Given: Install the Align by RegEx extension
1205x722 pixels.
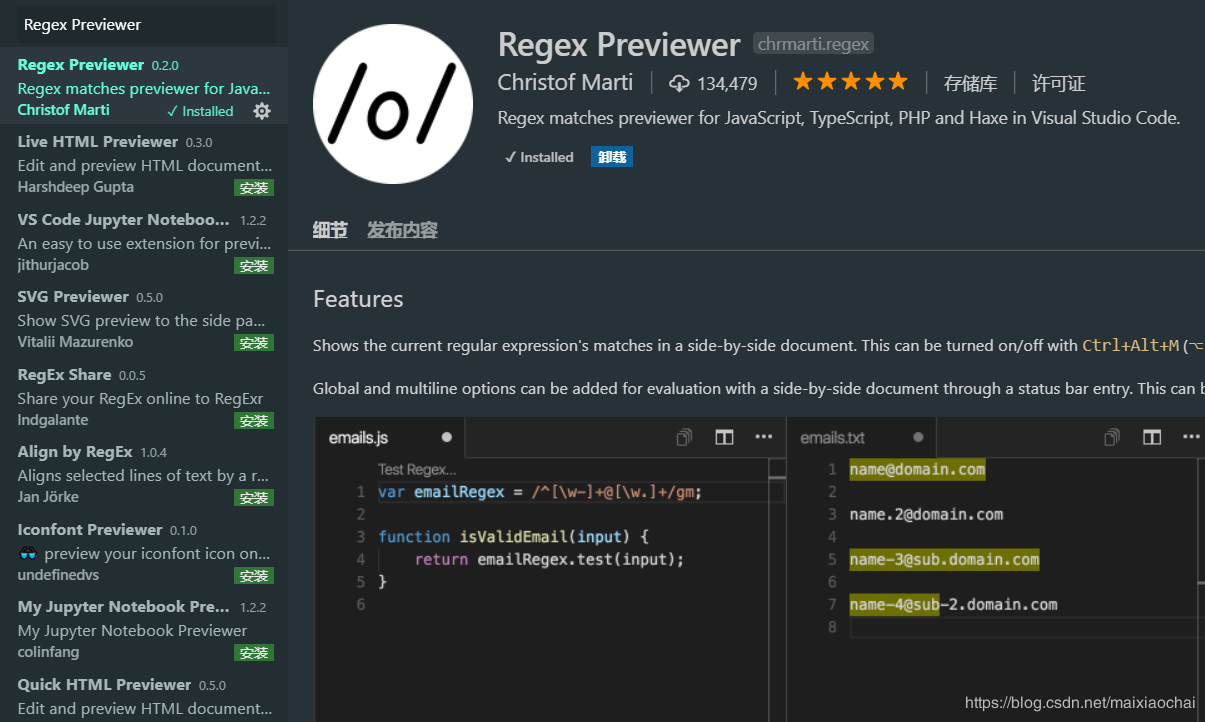Looking at the screenshot, I should click(x=254, y=498).
